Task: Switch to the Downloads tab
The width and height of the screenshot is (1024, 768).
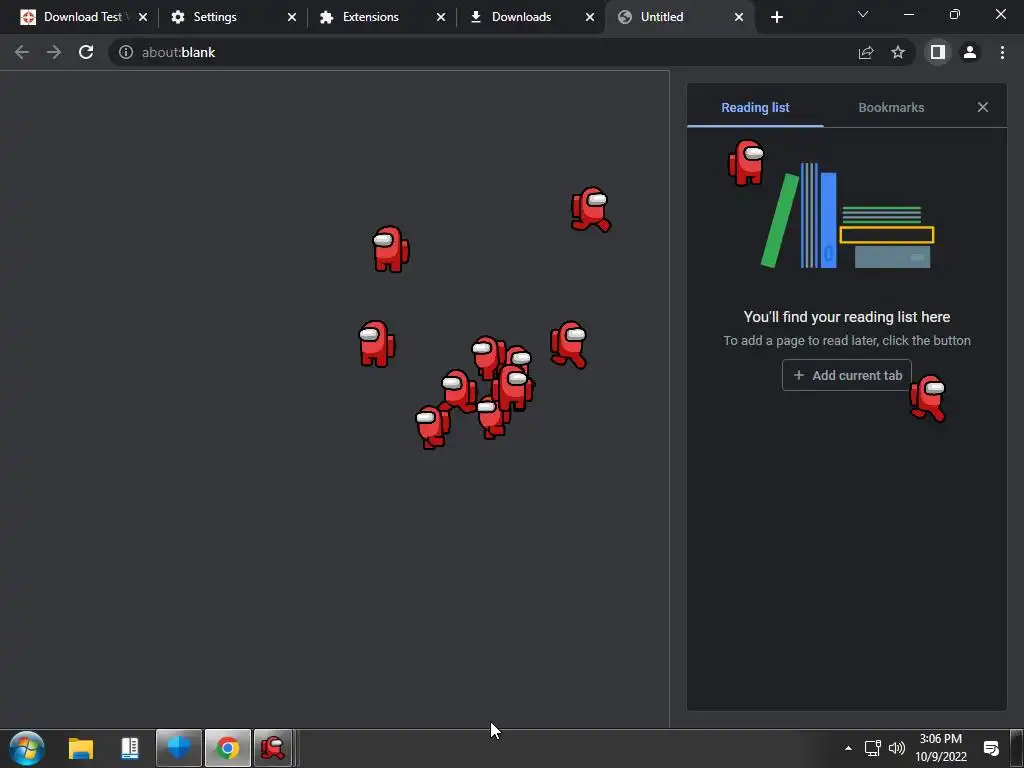Action: click(531, 17)
